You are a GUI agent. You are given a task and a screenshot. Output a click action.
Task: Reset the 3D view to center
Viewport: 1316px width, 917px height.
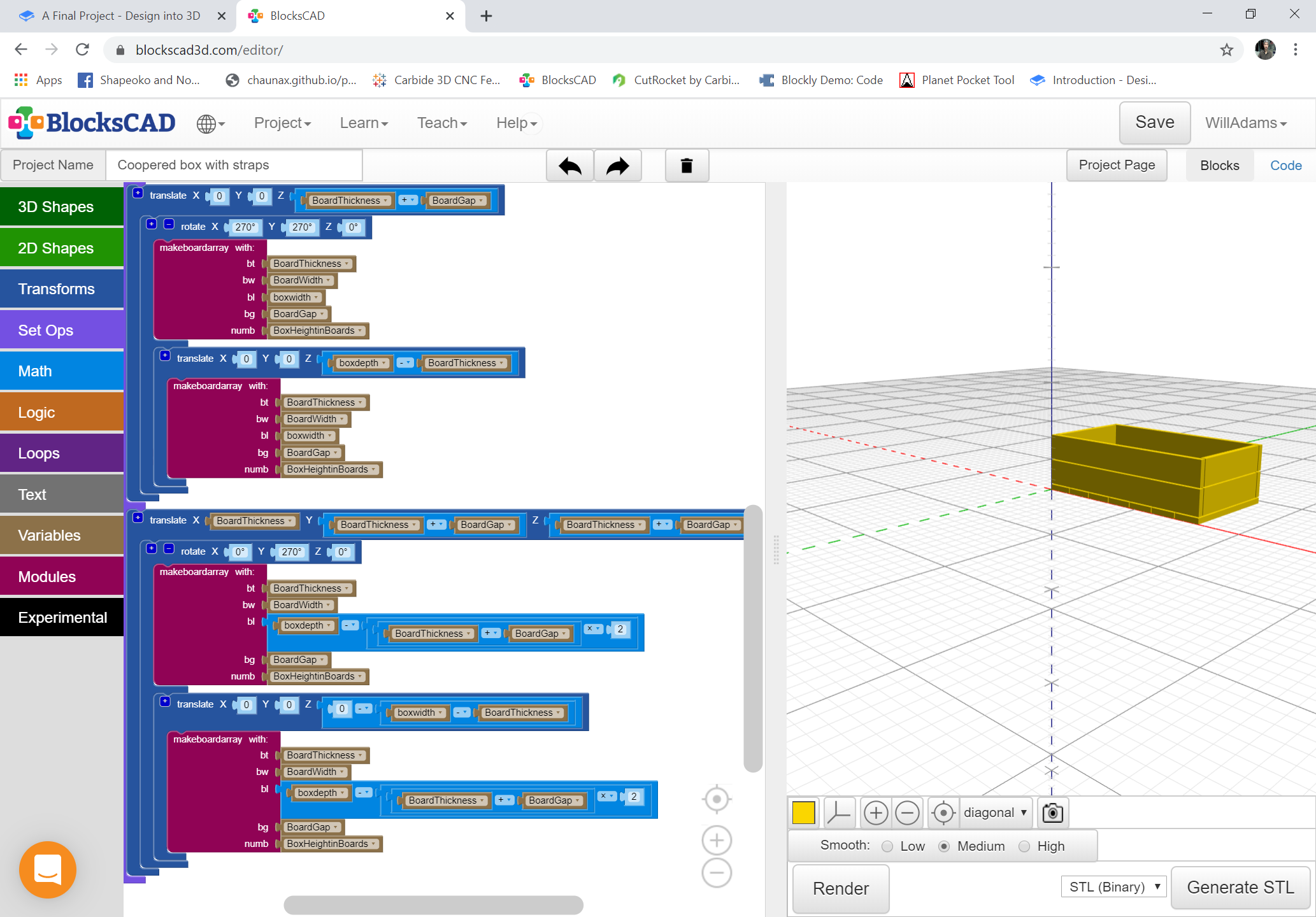click(943, 813)
